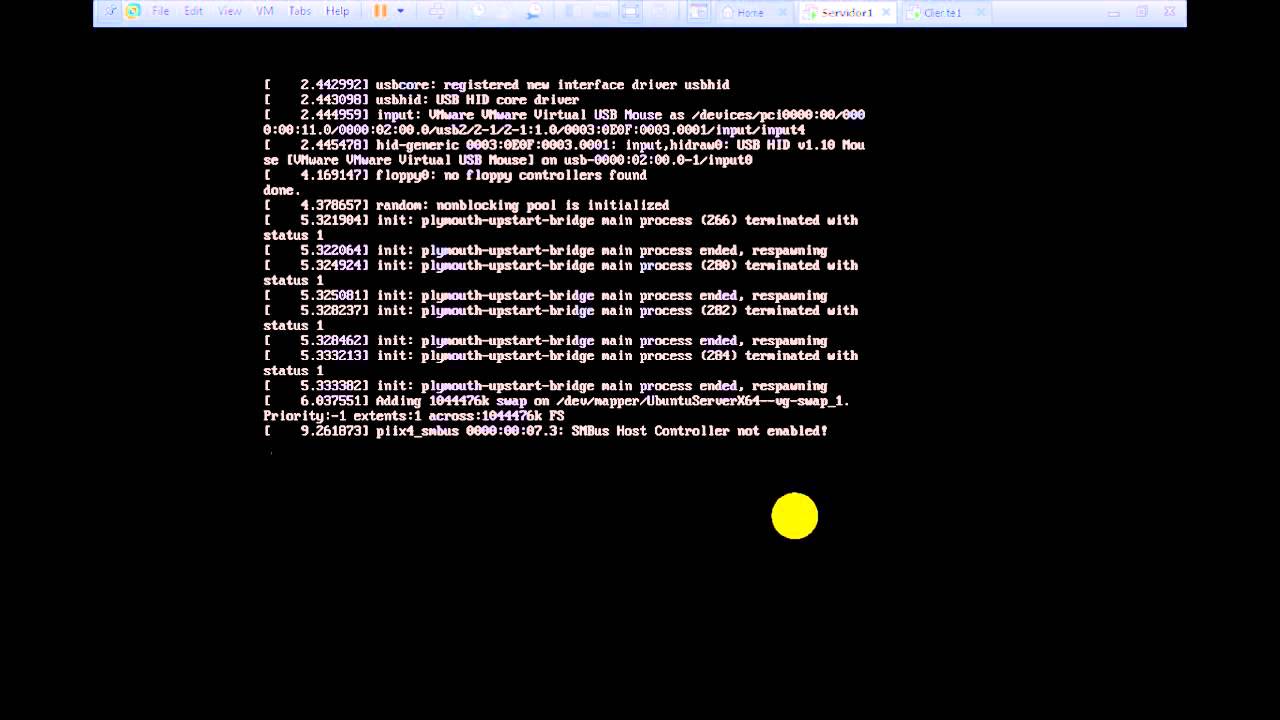Click the full screen view toolbar icon
The width and height of the screenshot is (1280, 720).
[x=630, y=12]
